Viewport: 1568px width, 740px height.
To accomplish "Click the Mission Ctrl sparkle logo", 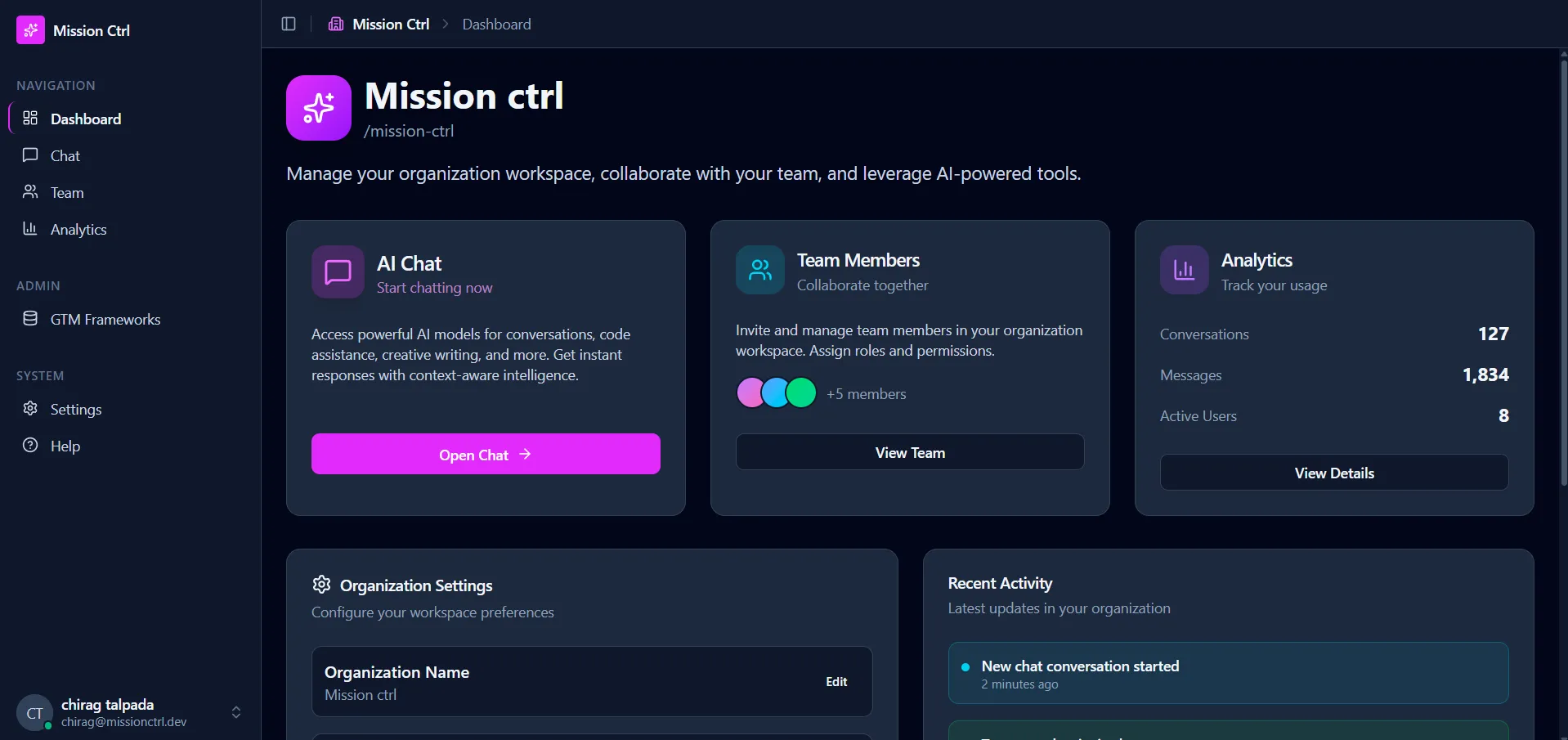I will (30, 30).
